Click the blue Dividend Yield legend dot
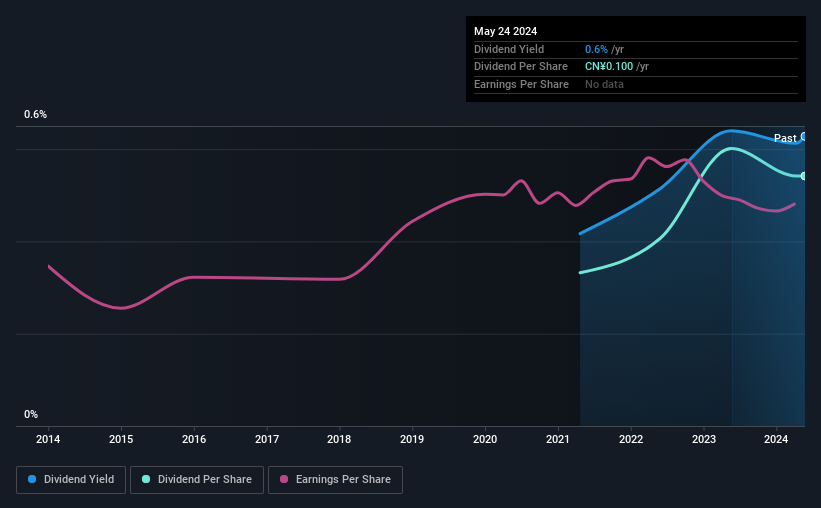This screenshot has width=821, height=508. click(x=32, y=479)
